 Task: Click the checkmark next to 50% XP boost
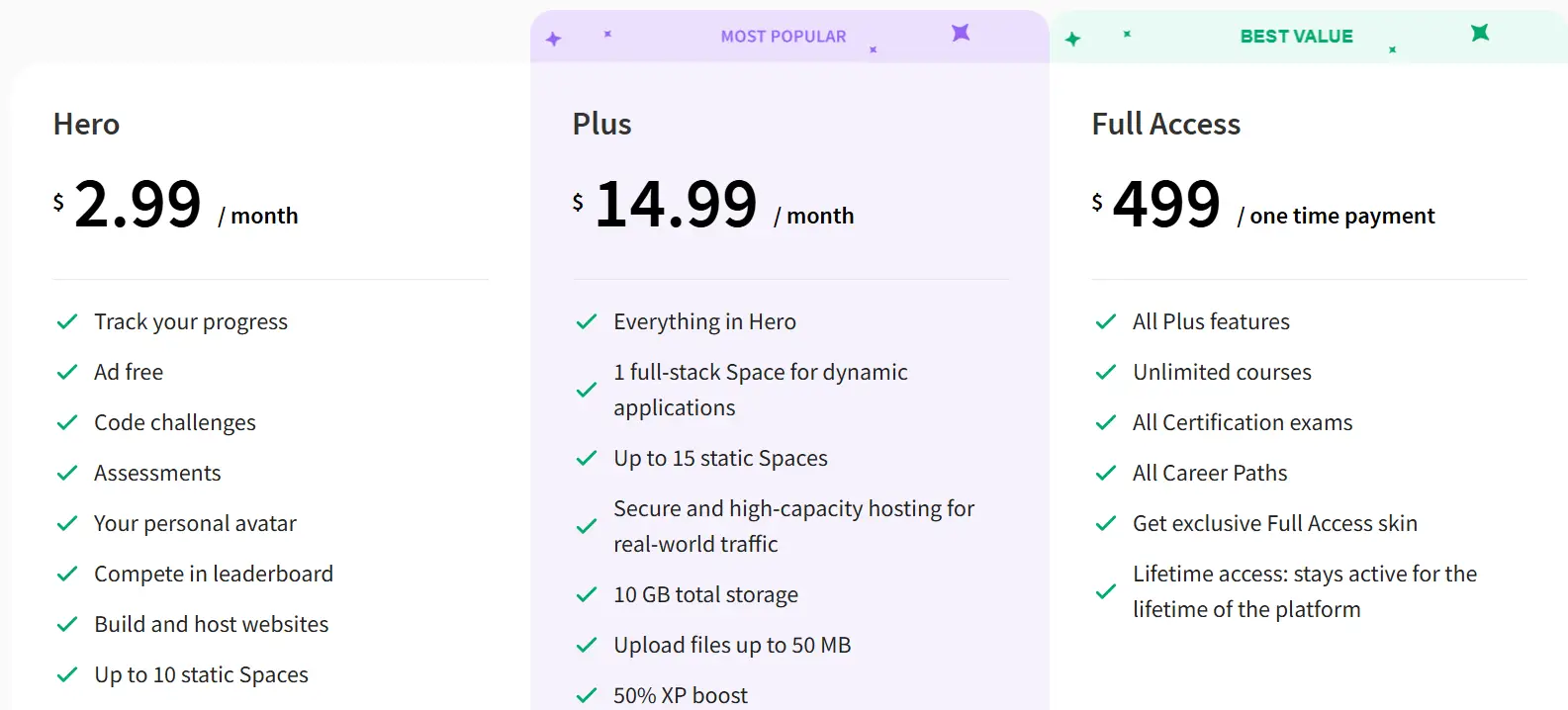587,695
